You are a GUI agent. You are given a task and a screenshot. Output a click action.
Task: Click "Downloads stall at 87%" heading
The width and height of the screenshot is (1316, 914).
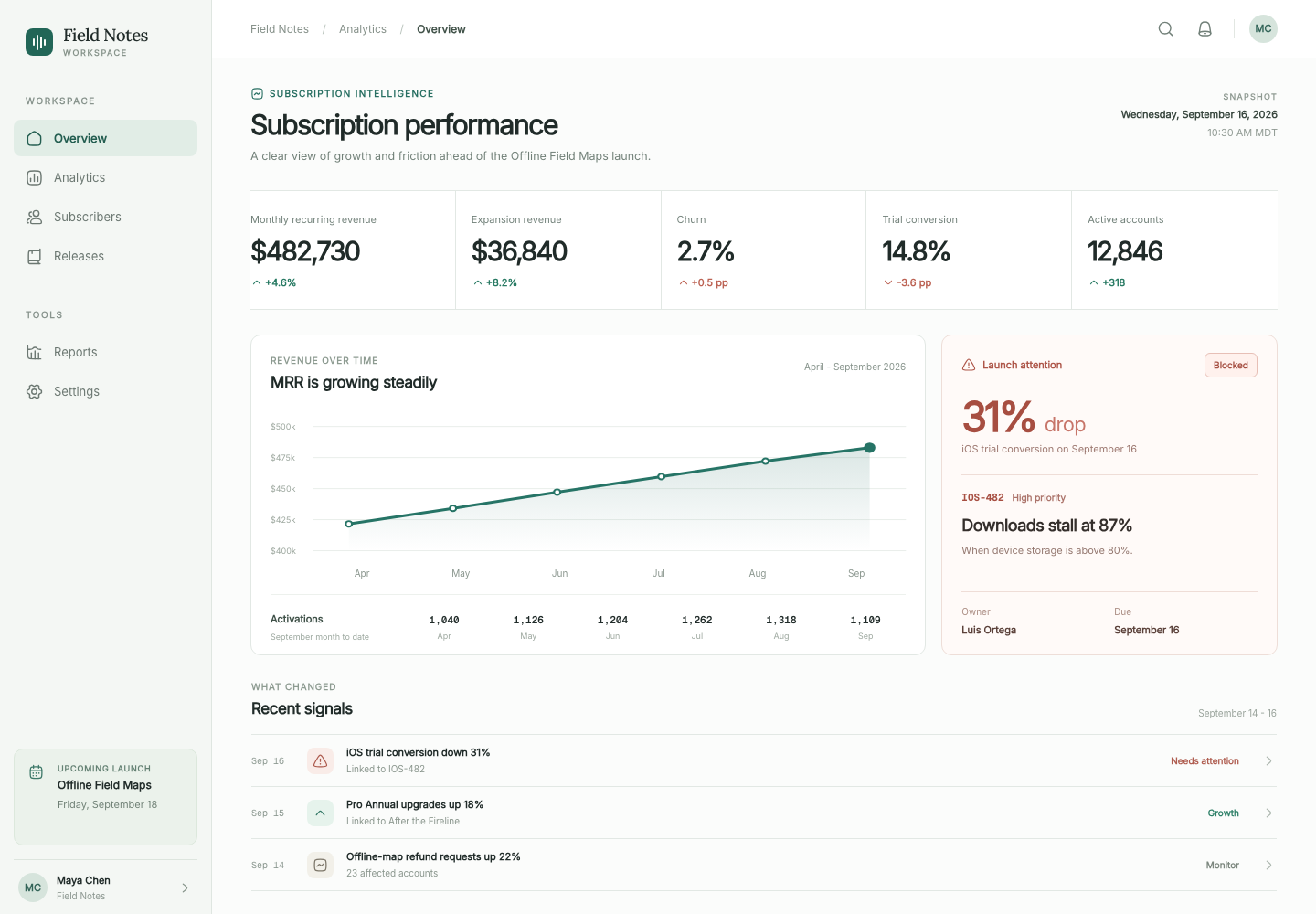point(1046,526)
